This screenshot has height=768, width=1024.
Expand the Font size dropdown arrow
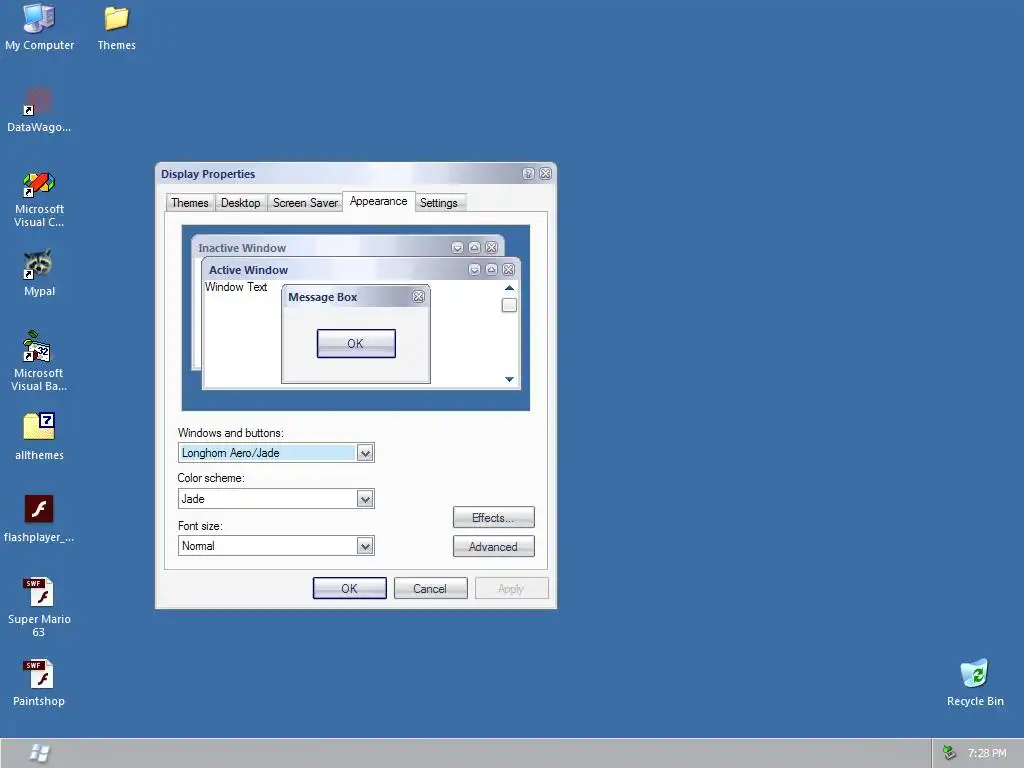click(365, 546)
